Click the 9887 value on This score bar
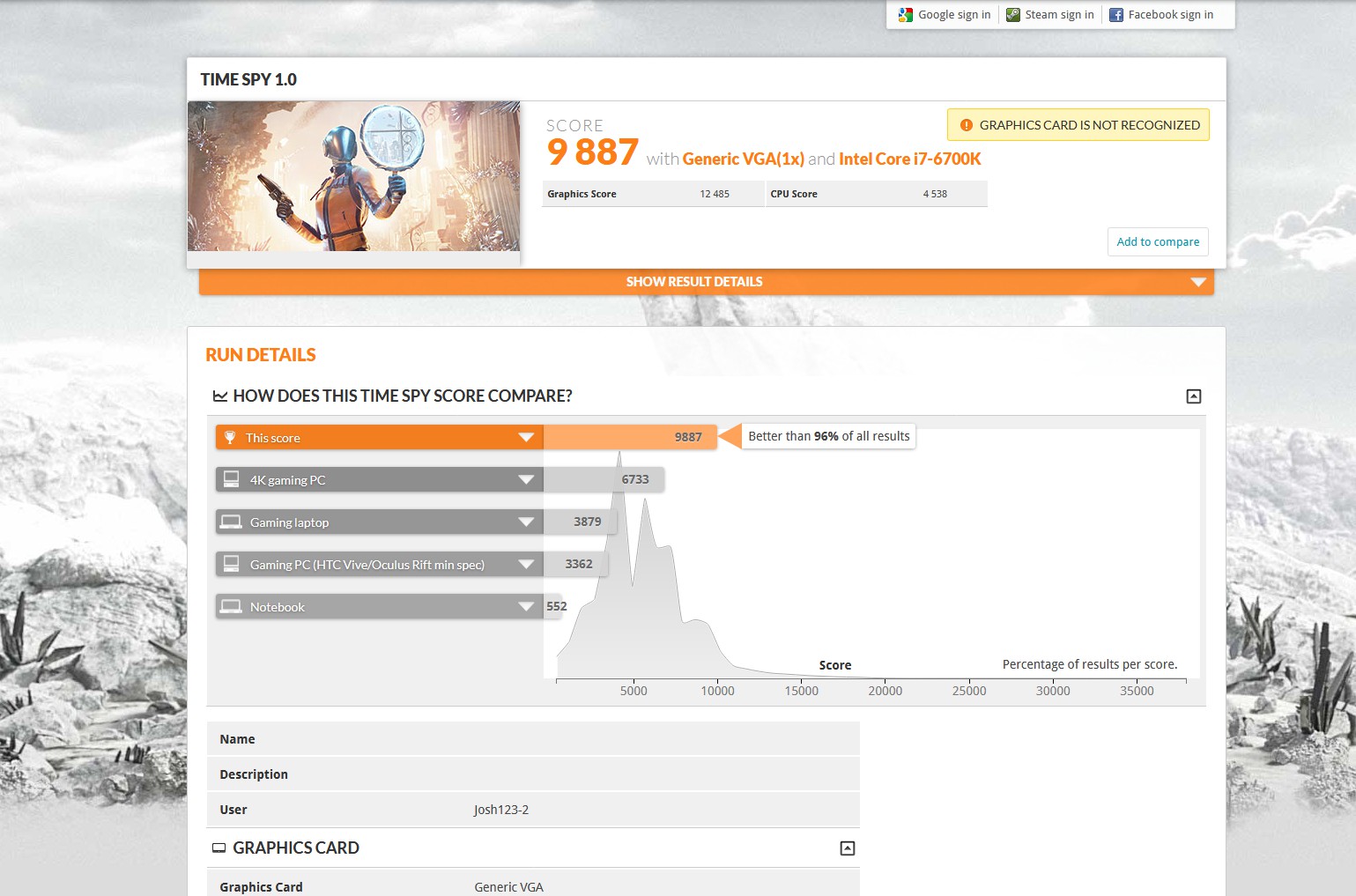This screenshot has height=896, width=1356. pyautogui.click(x=688, y=437)
